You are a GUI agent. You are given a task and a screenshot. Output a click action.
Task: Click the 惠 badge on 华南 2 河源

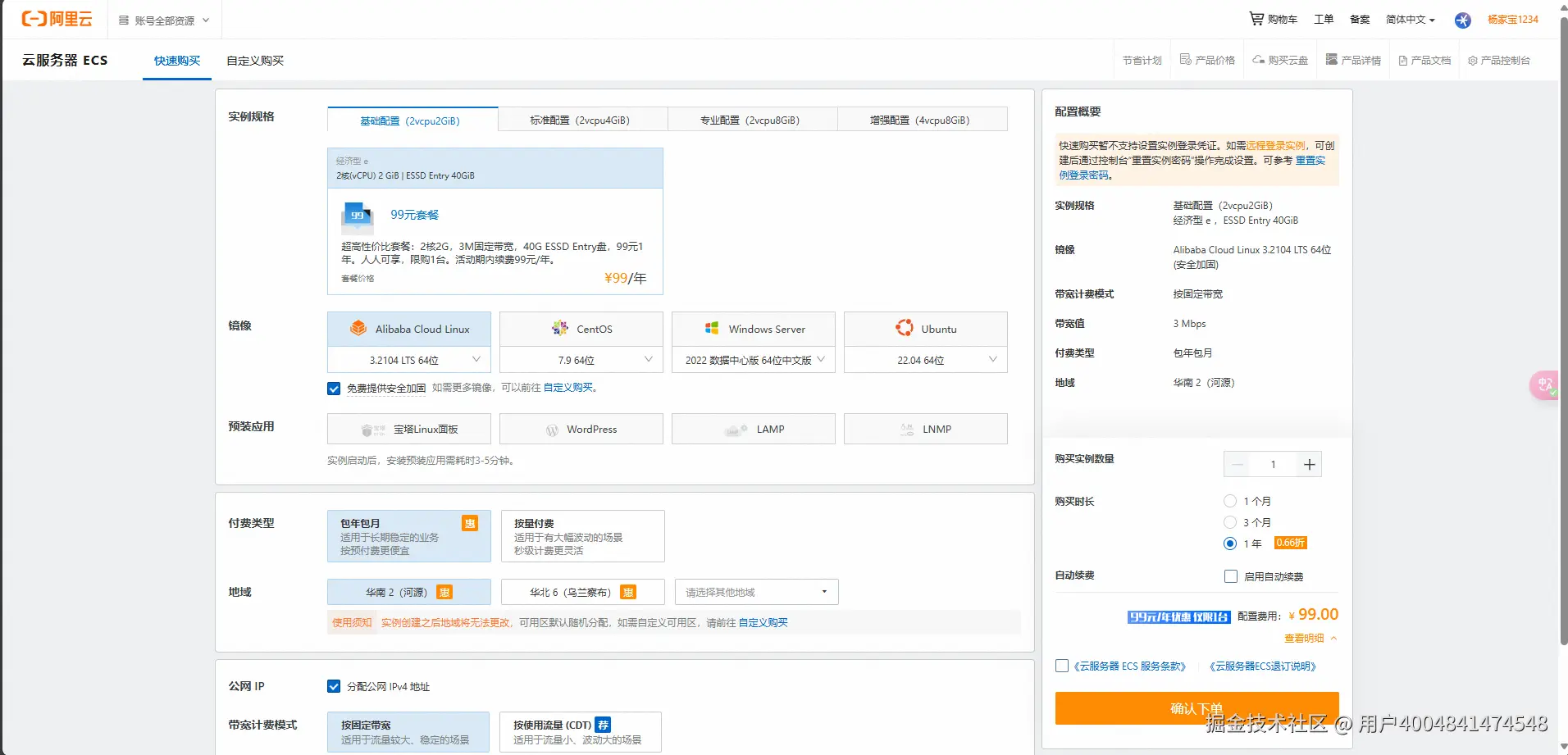coord(444,593)
